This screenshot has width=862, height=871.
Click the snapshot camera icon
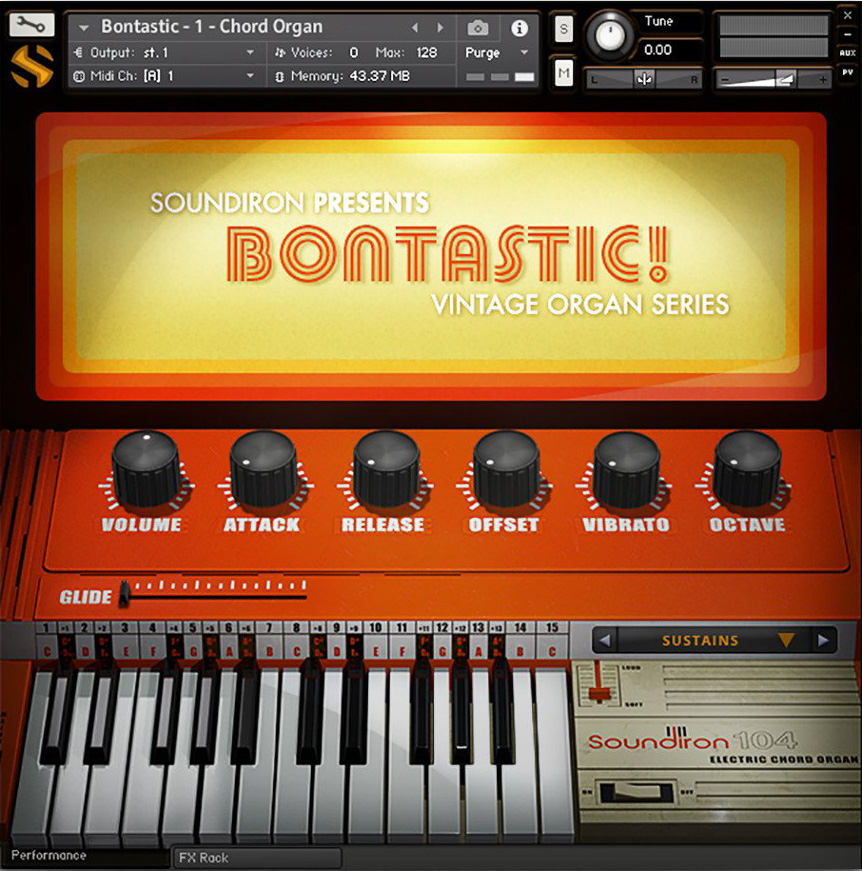(x=478, y=28)
